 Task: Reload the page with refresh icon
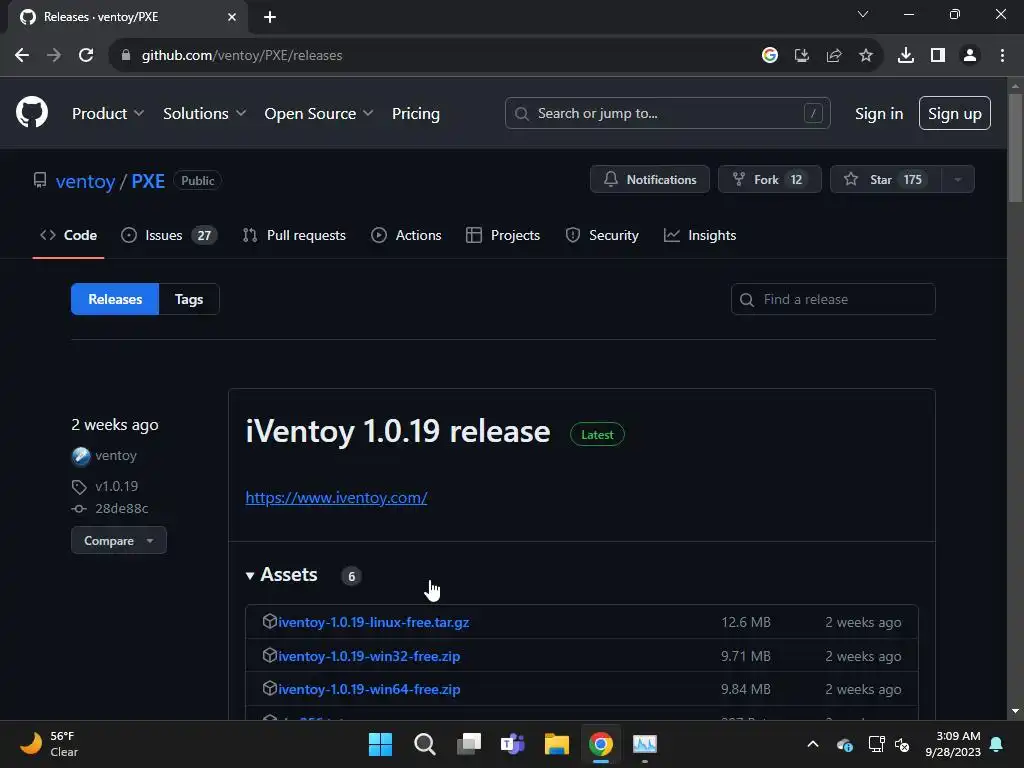[x=86, y=56]
